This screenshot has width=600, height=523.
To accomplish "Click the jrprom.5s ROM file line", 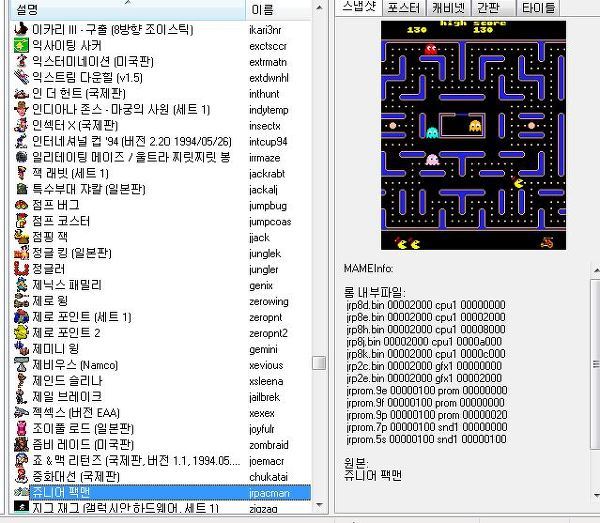I will (x=426, y=439).
